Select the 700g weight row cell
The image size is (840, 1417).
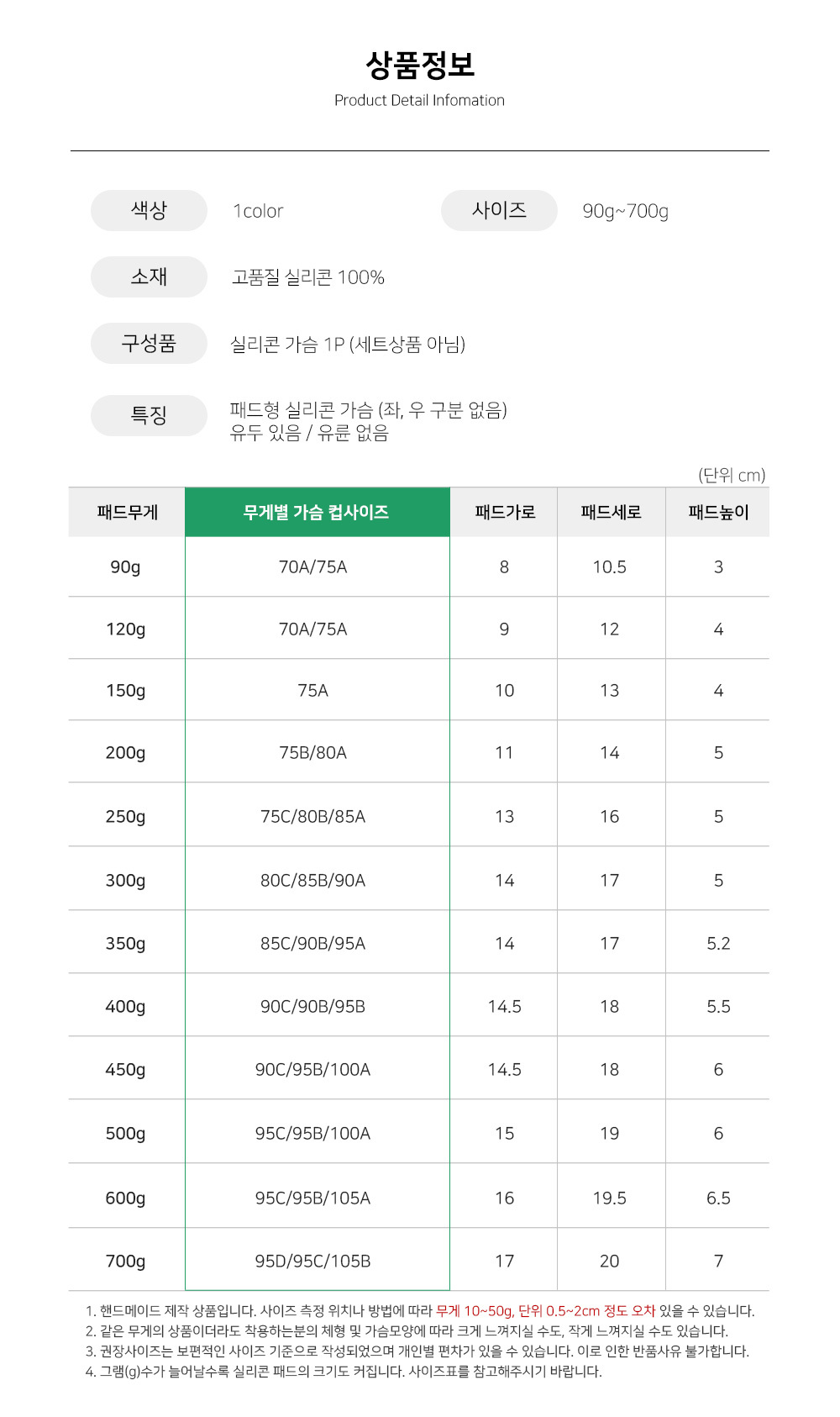[126, 1261]
